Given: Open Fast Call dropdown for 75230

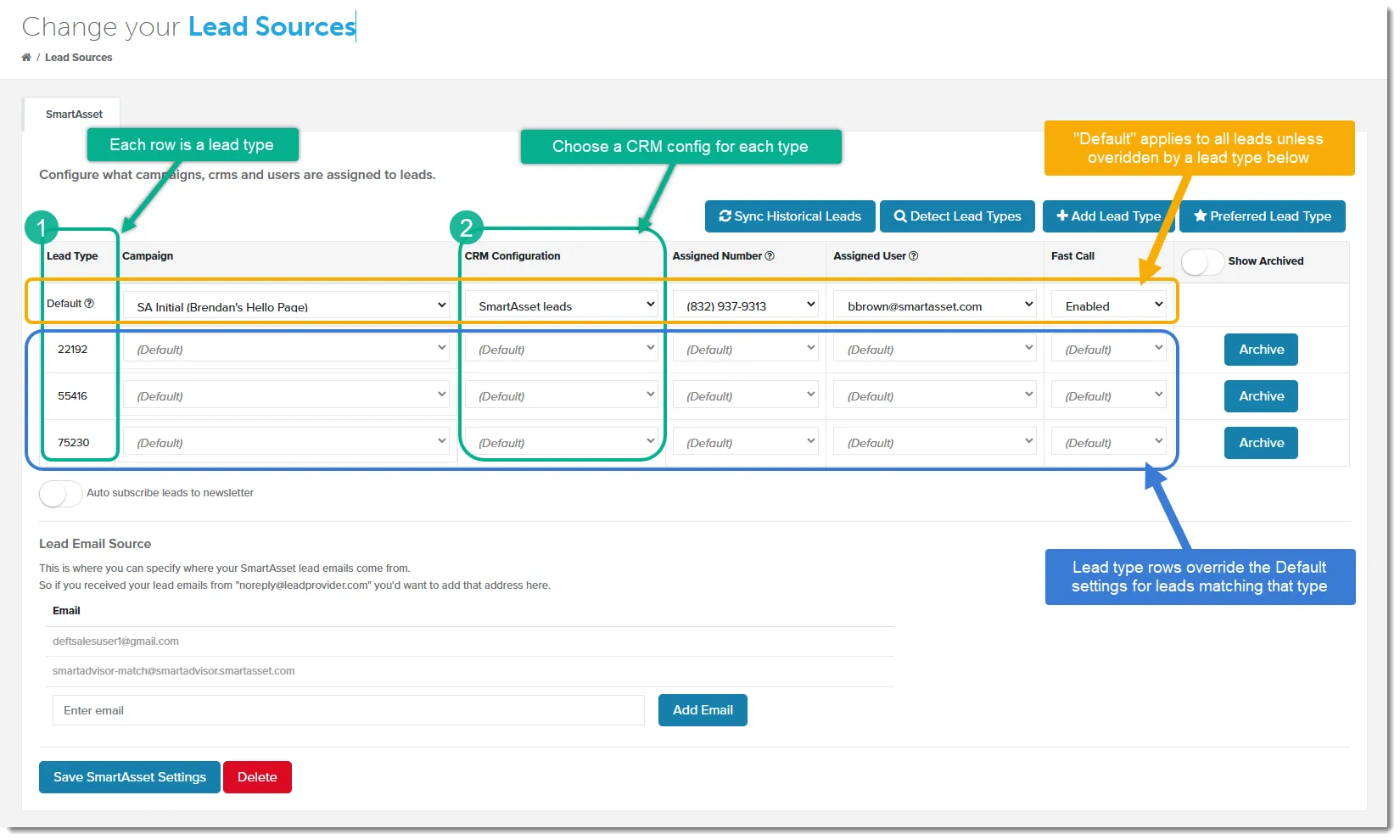Looking at the screenshot, I should pos(1109,441).
